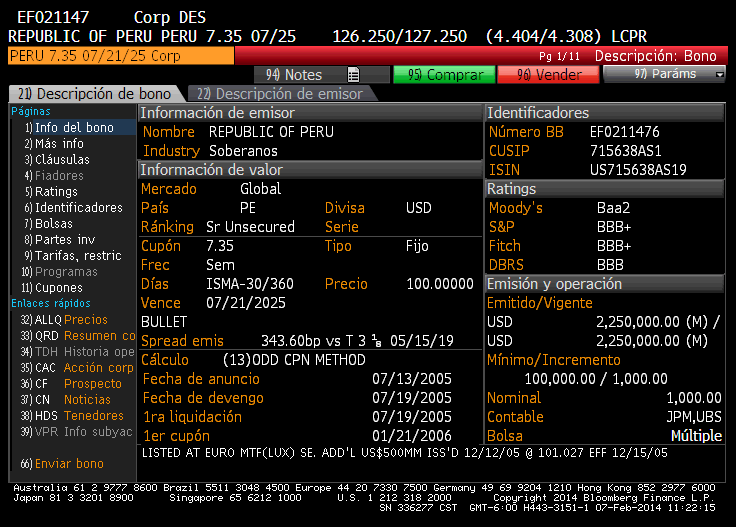
Task: Select Cupones in the pages list
Action: (x=59, y=288)
